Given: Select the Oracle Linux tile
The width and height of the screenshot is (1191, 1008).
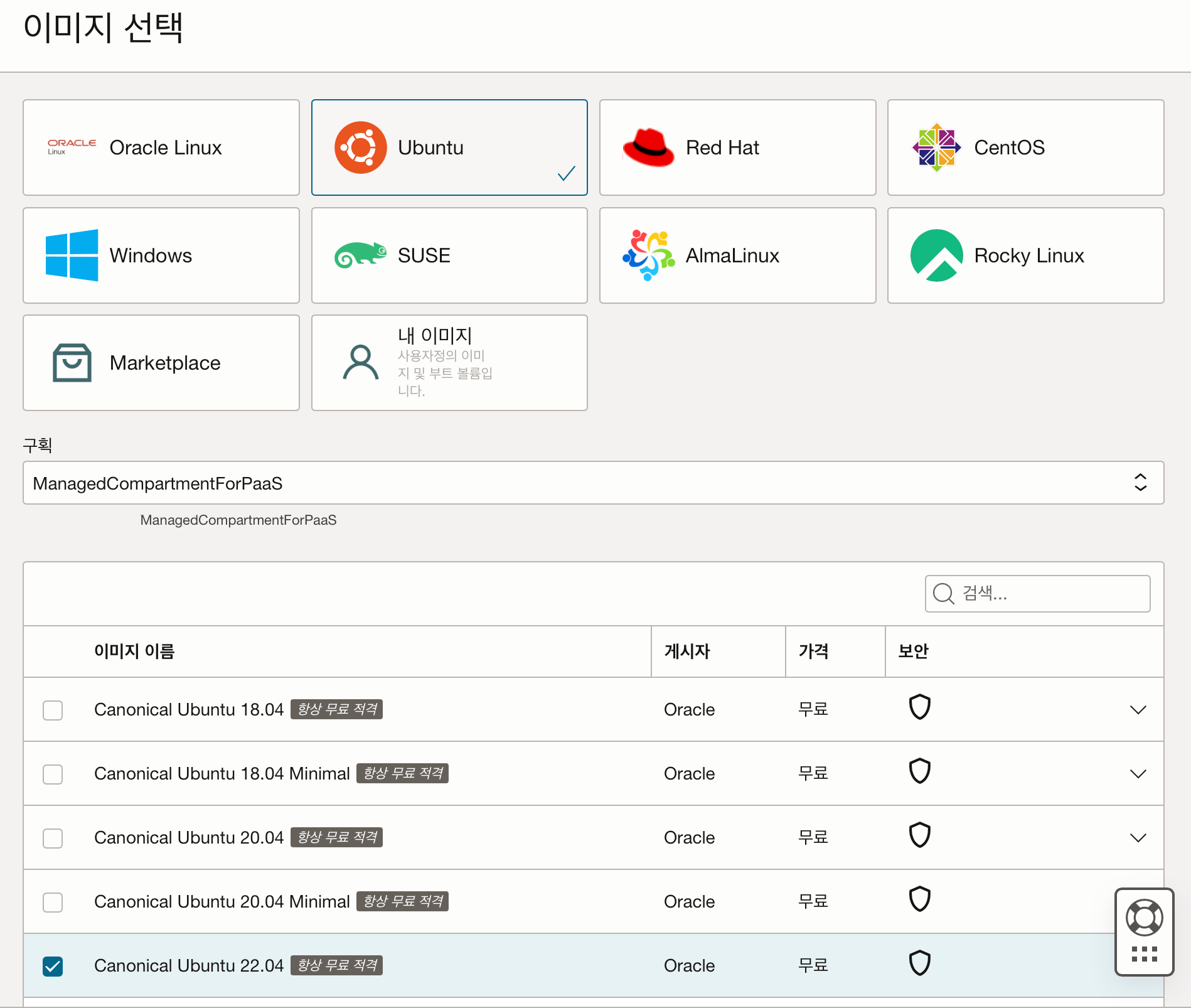Looking at the screenshot, I should (x=161, y=147).
